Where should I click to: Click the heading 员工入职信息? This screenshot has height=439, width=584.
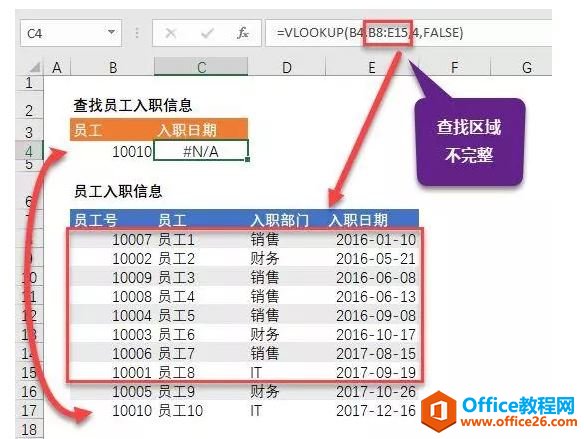click(x=118, y=191)
